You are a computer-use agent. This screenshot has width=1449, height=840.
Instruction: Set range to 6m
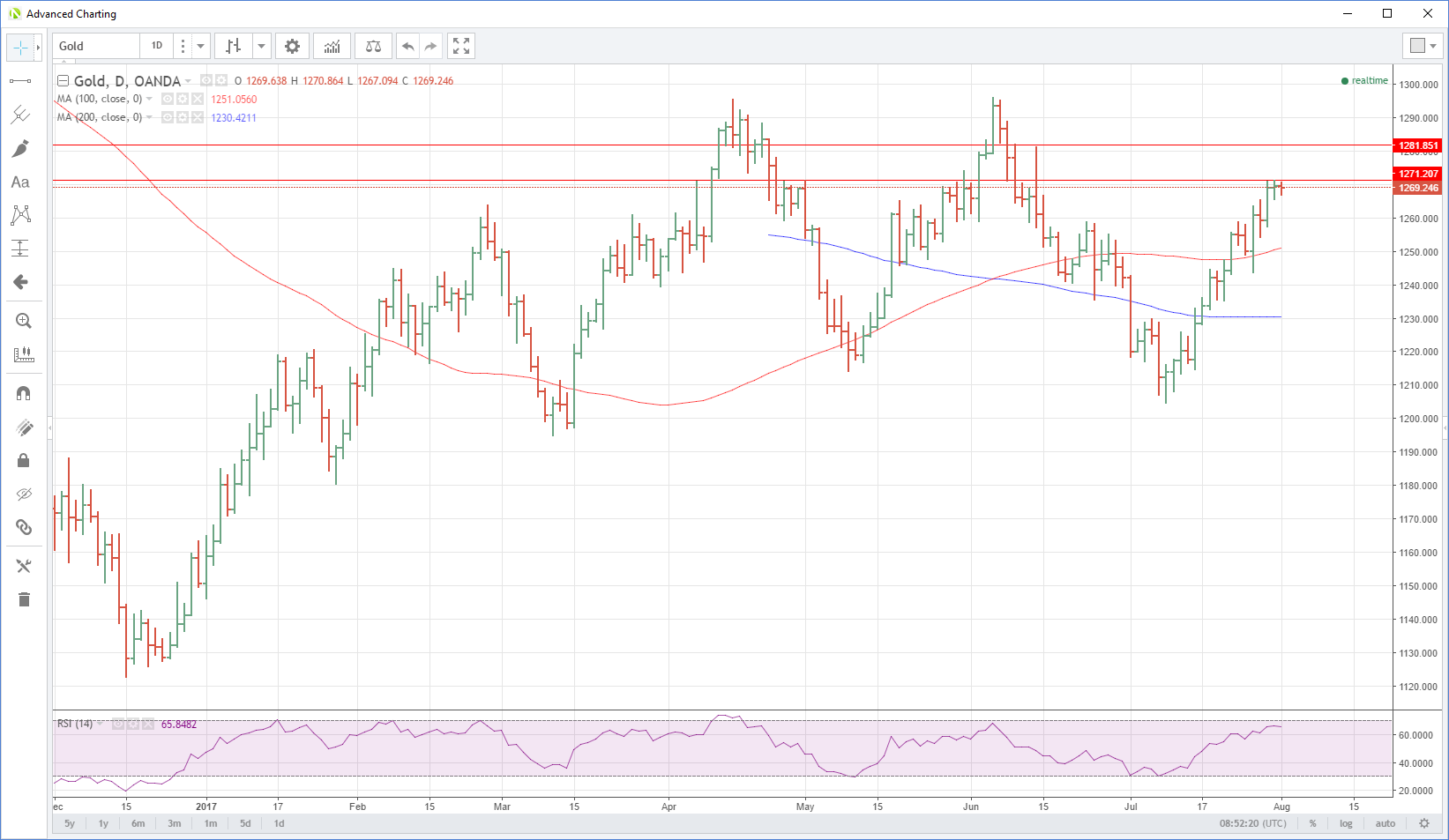coord(138,823)
